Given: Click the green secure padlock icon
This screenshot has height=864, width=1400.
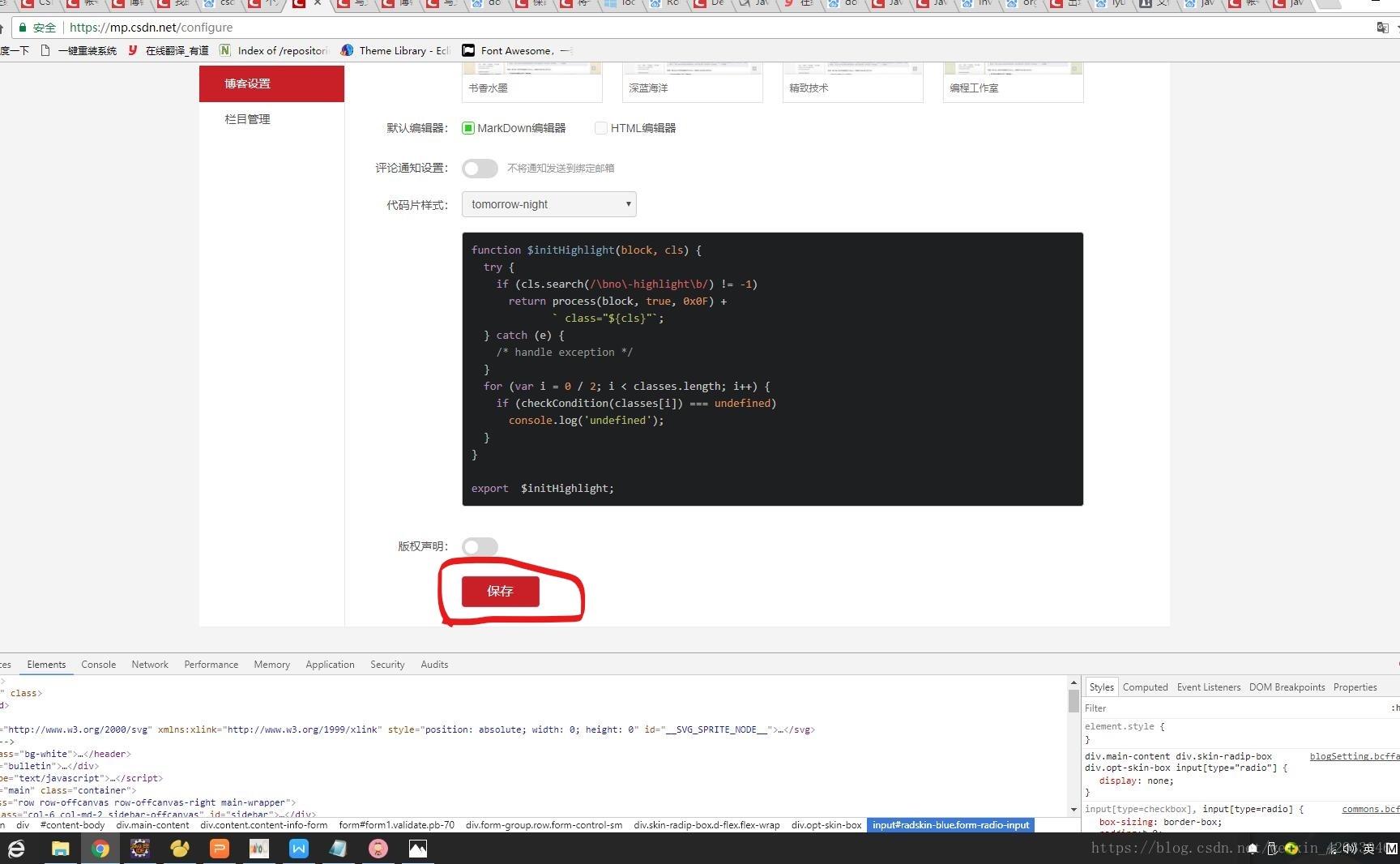Looking at the screenshot, I should click(23, 28).
